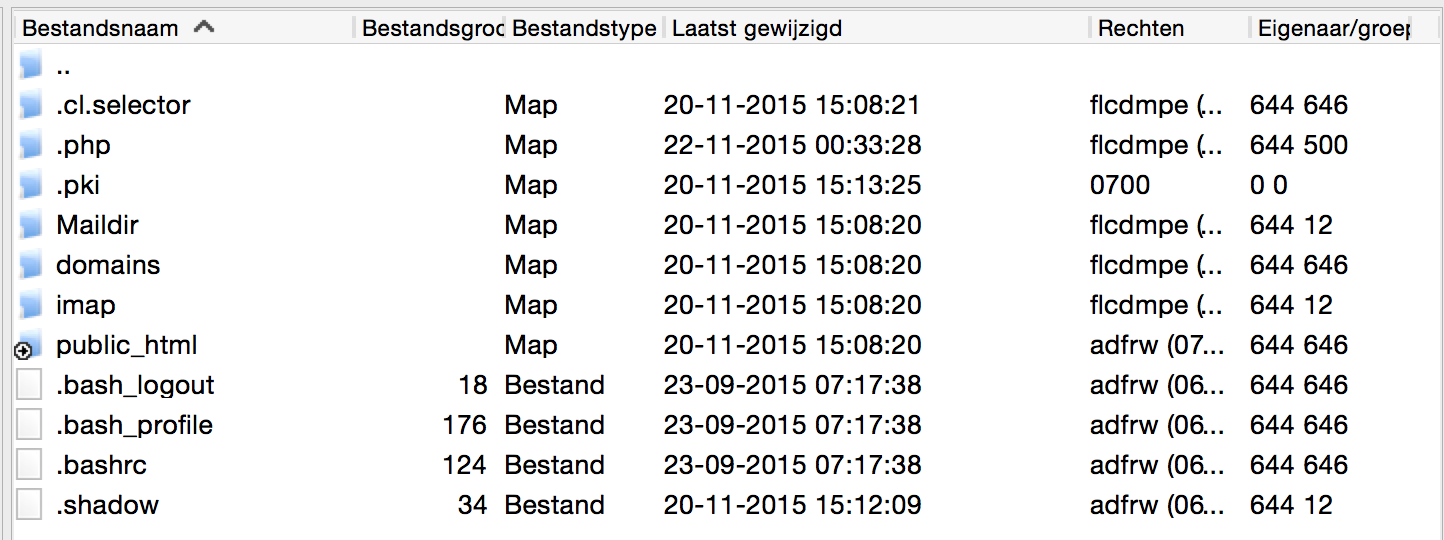1444x540 pixels.
Task: Click the domains folder icon
Action: pyautogui.click(x=31, y=265)
